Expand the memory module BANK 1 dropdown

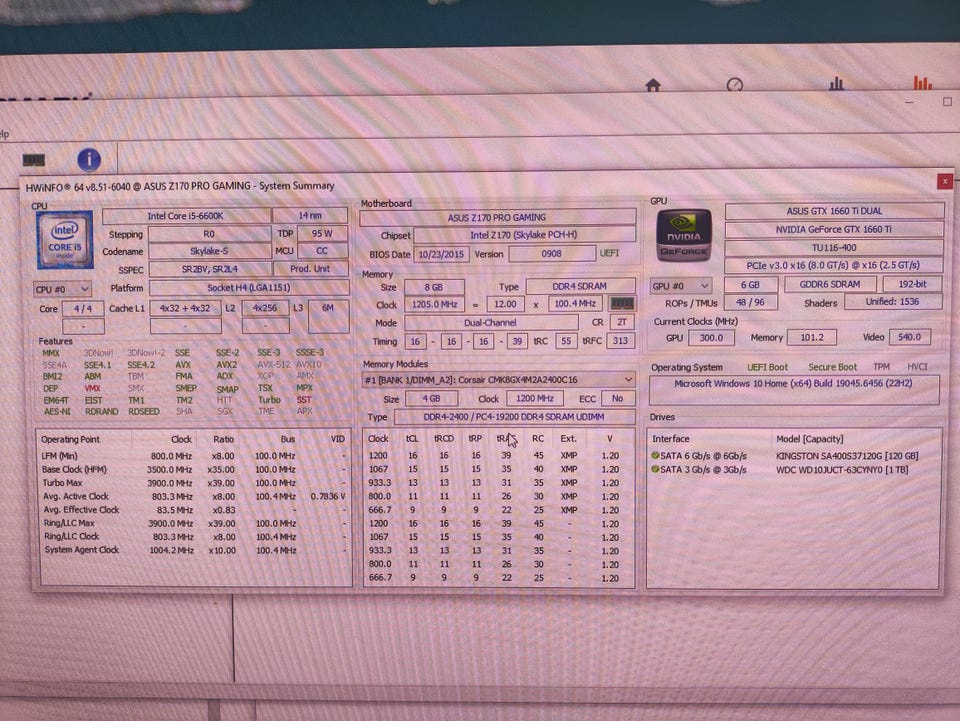498,380
